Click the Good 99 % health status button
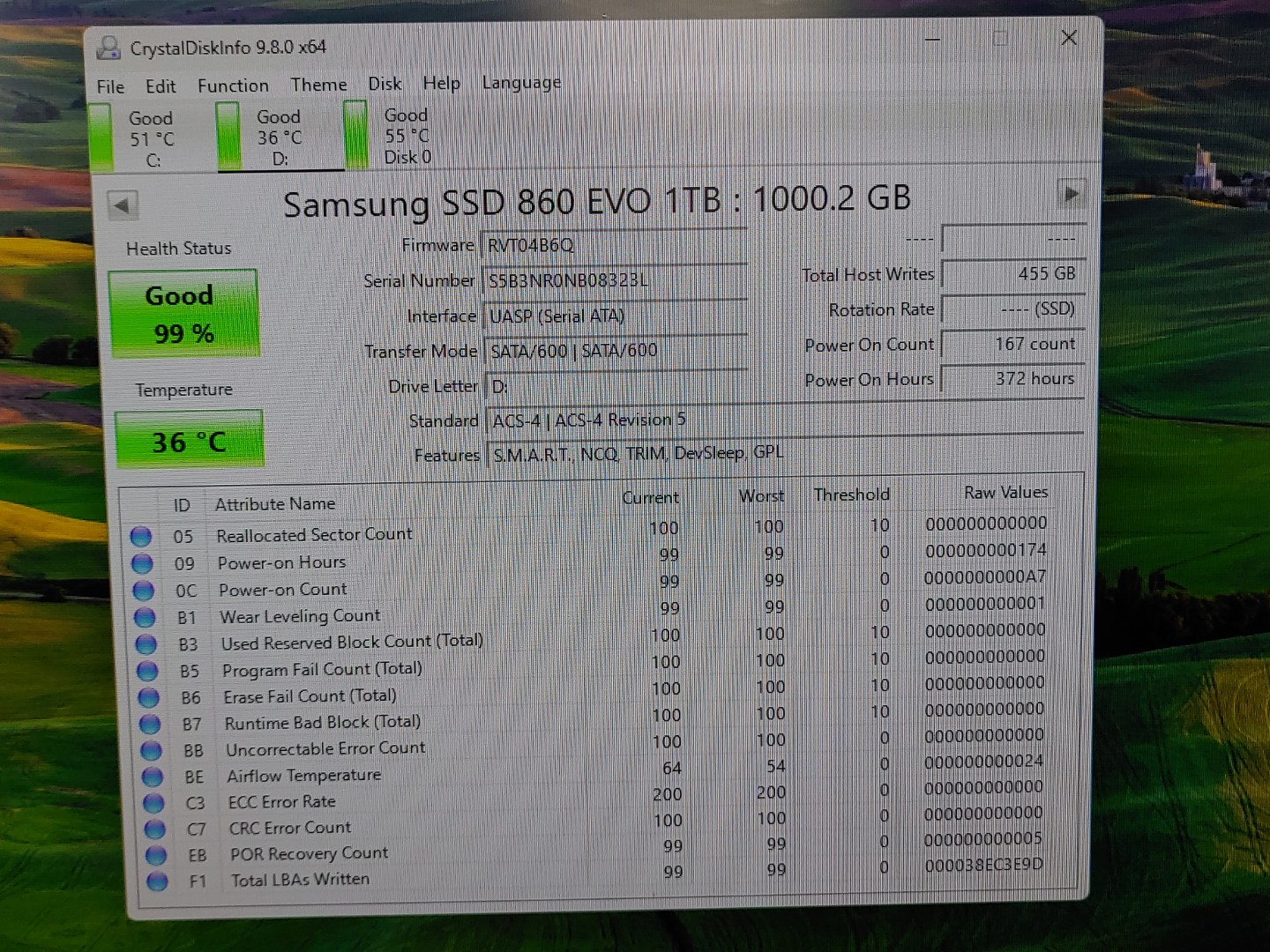 pos(183,314)
